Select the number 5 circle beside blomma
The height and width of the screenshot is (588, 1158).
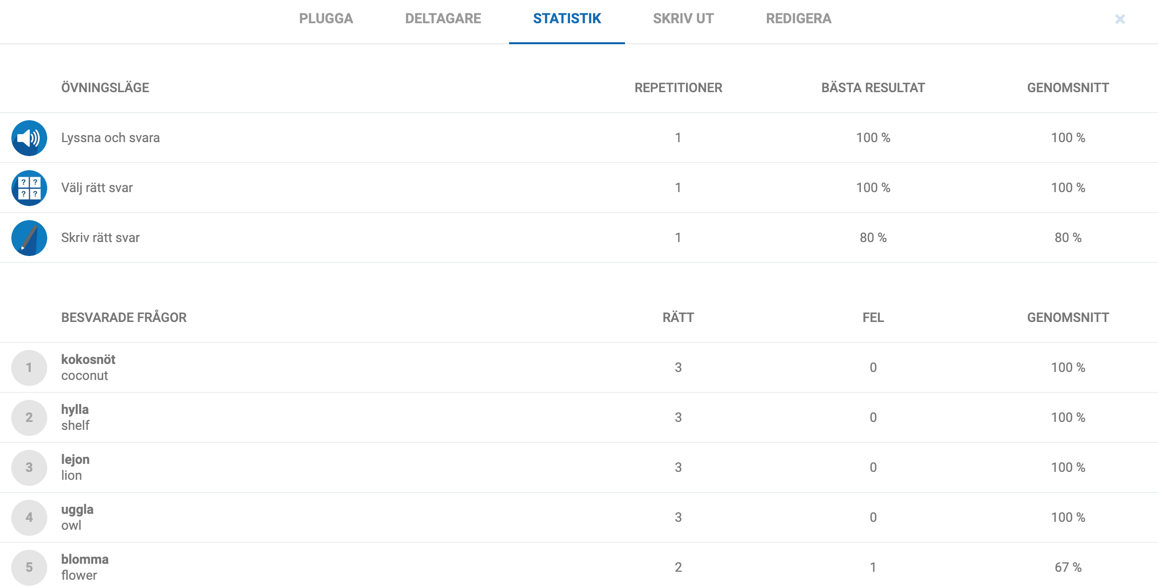click(x=29, y=567)
